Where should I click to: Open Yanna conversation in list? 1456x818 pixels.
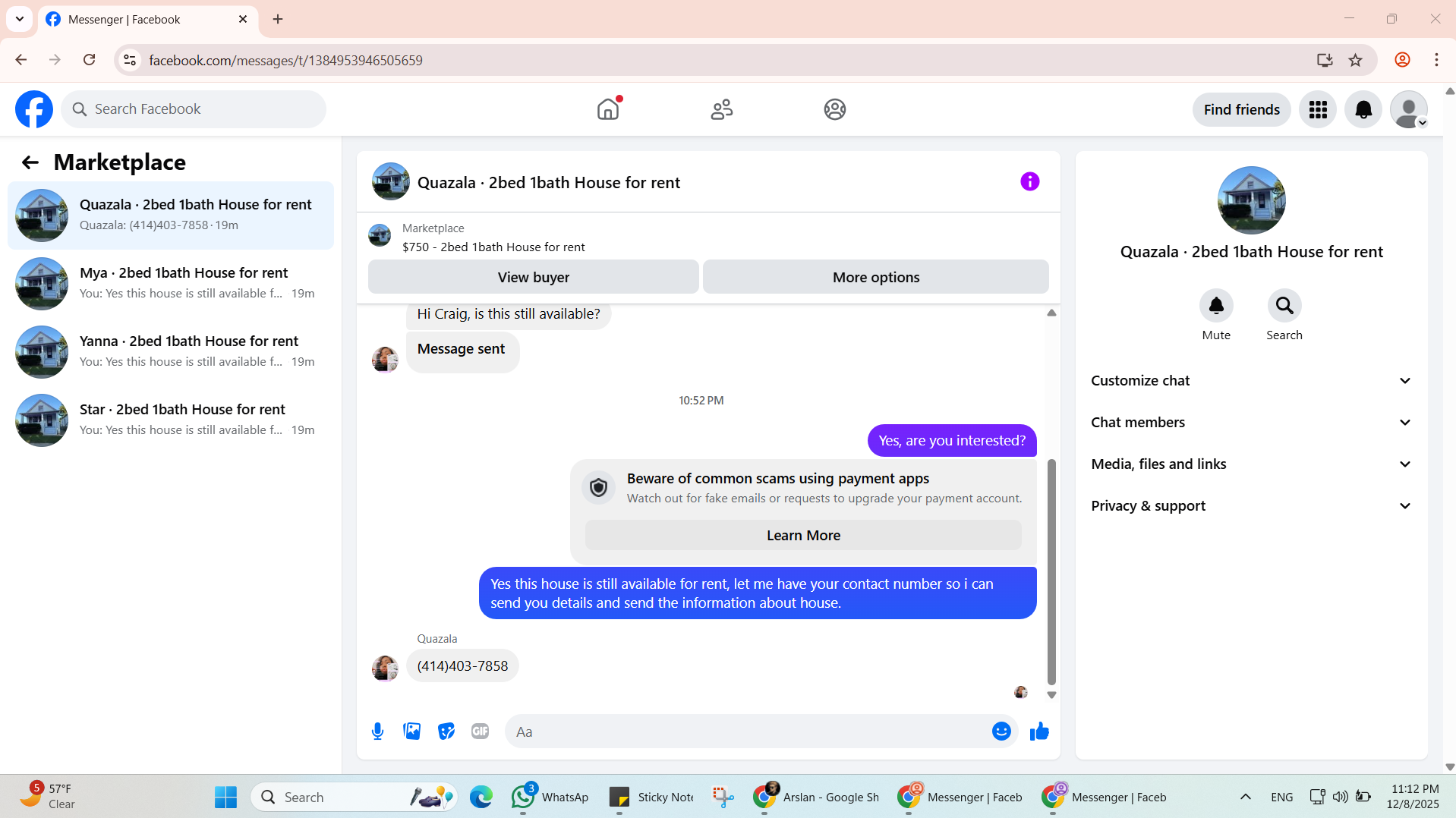point(171,352)
